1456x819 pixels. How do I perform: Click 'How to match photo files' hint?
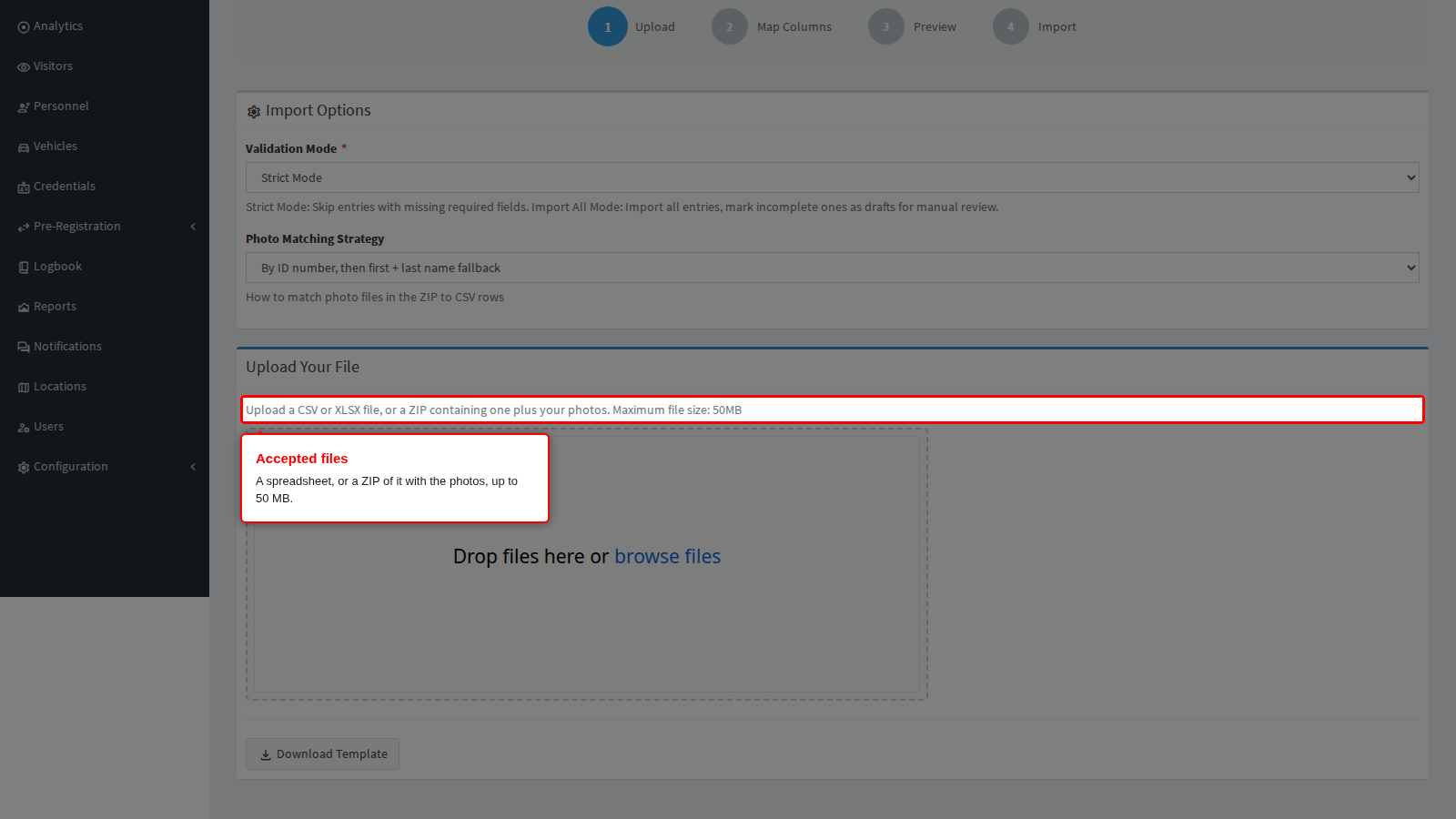click(x=375, y=298)
